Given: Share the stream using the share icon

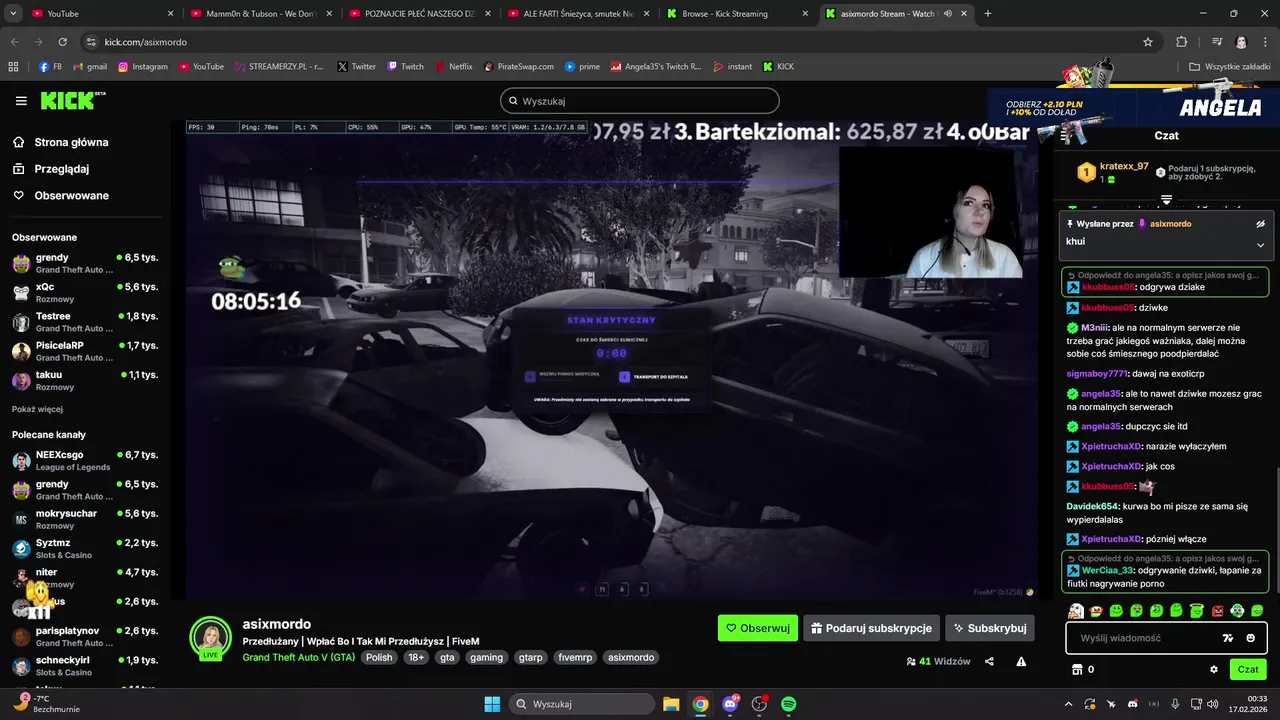Looking at the screenshot, I should [x=989, y=661].
